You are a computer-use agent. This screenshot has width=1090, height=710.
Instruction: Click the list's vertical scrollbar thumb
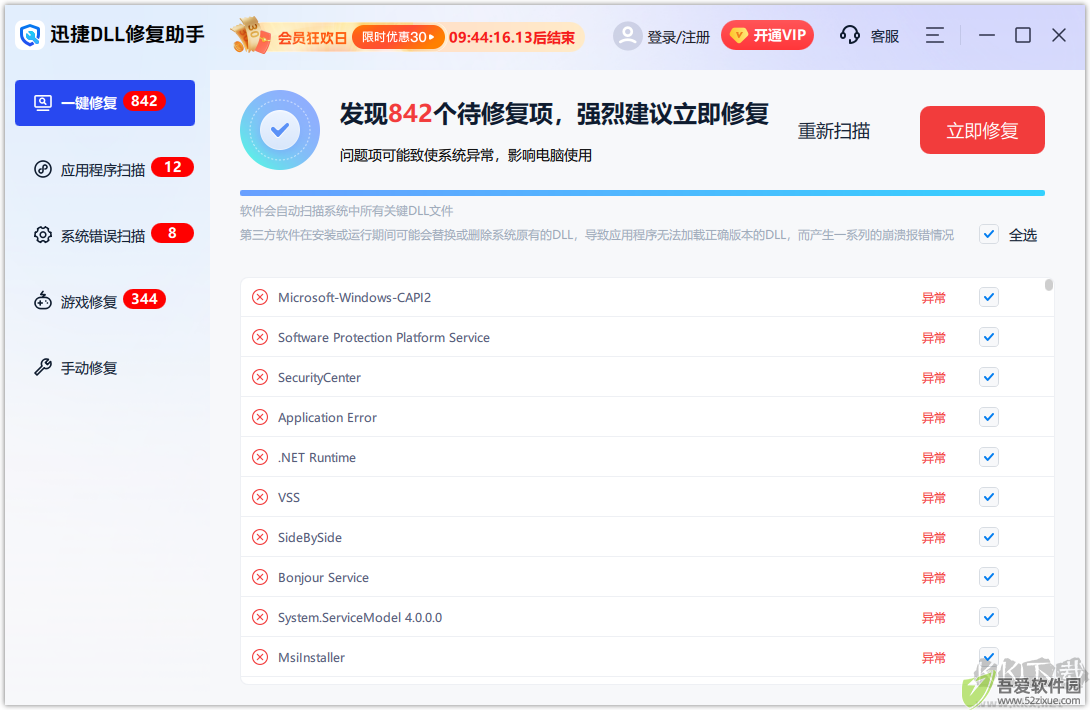tap(1048, 285)
